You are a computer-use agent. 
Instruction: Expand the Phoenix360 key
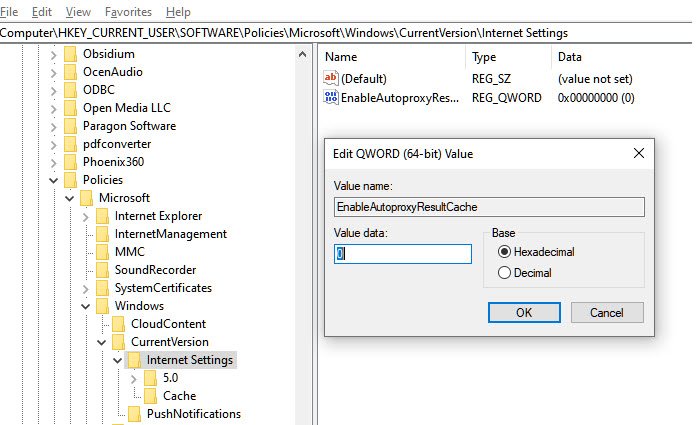point(54,162)
